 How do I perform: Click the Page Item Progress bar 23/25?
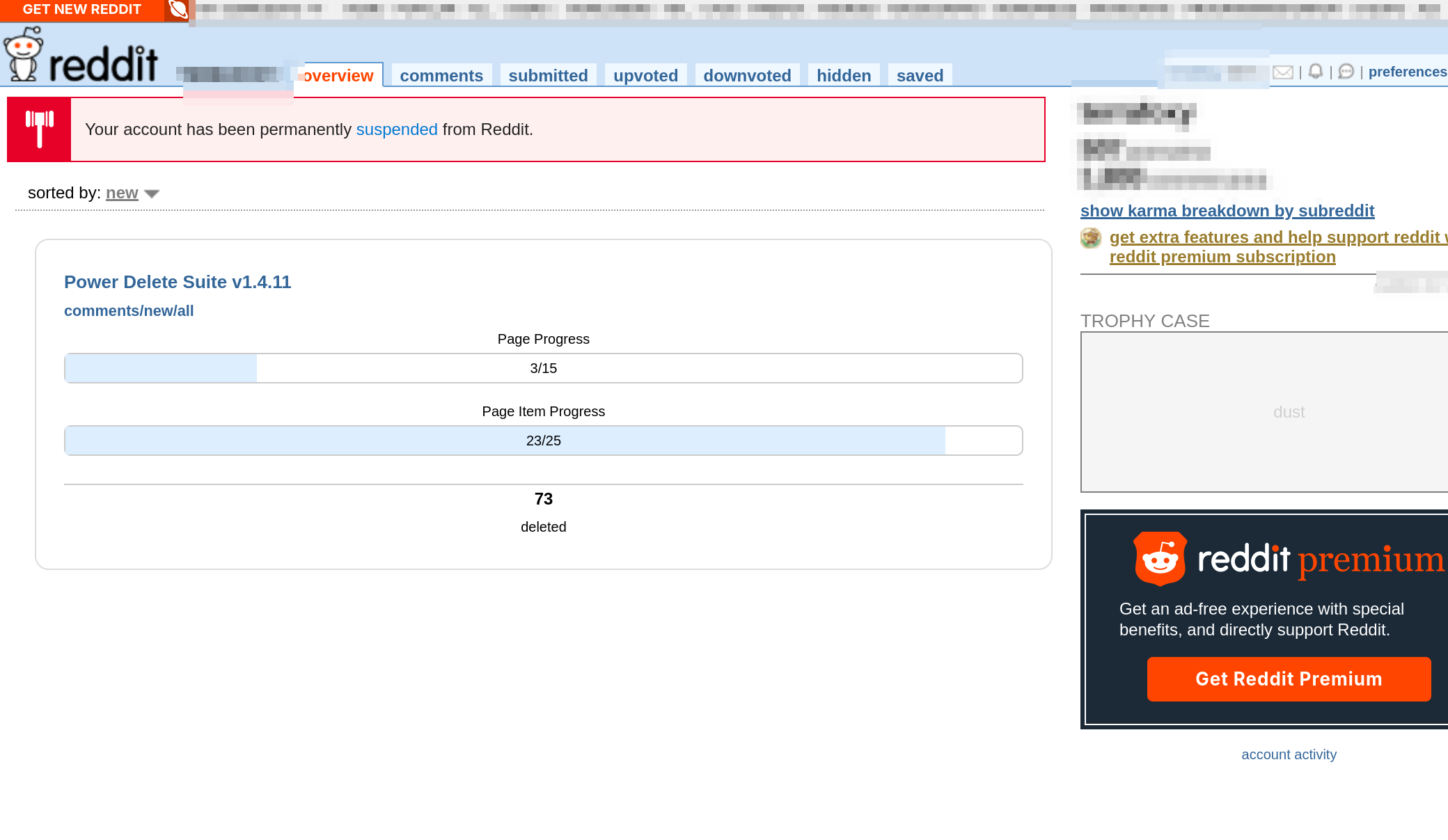[543, 441]
